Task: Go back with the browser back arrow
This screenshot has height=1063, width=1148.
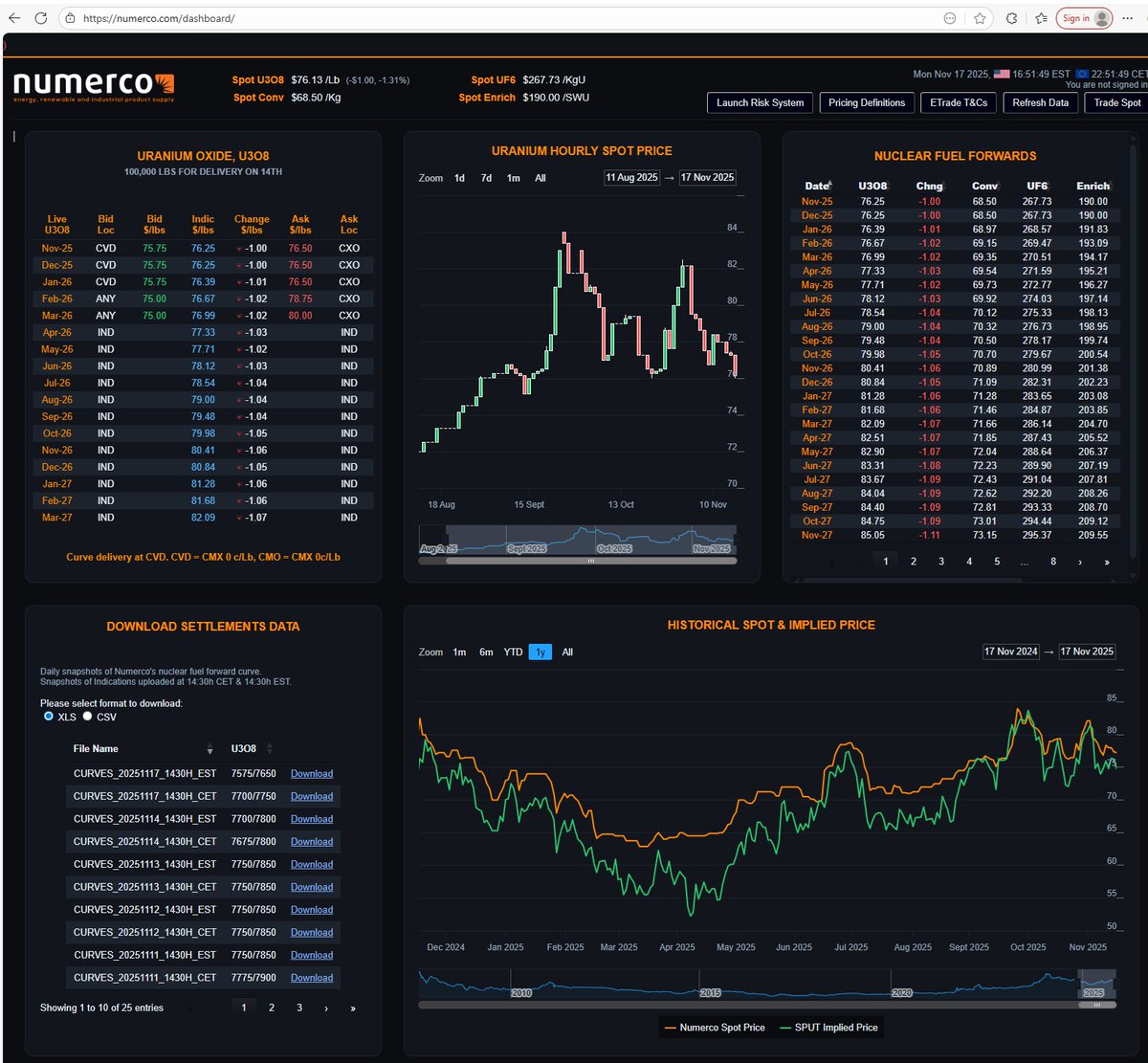Action: pos(14,18)
